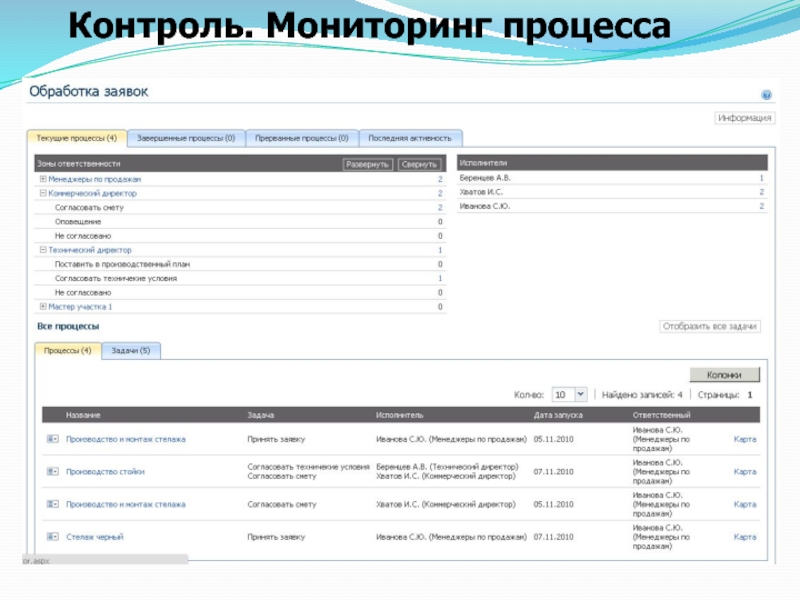Collapse the Коммерческий директор node
The image size is (800, 600).
tap(43, 193)
